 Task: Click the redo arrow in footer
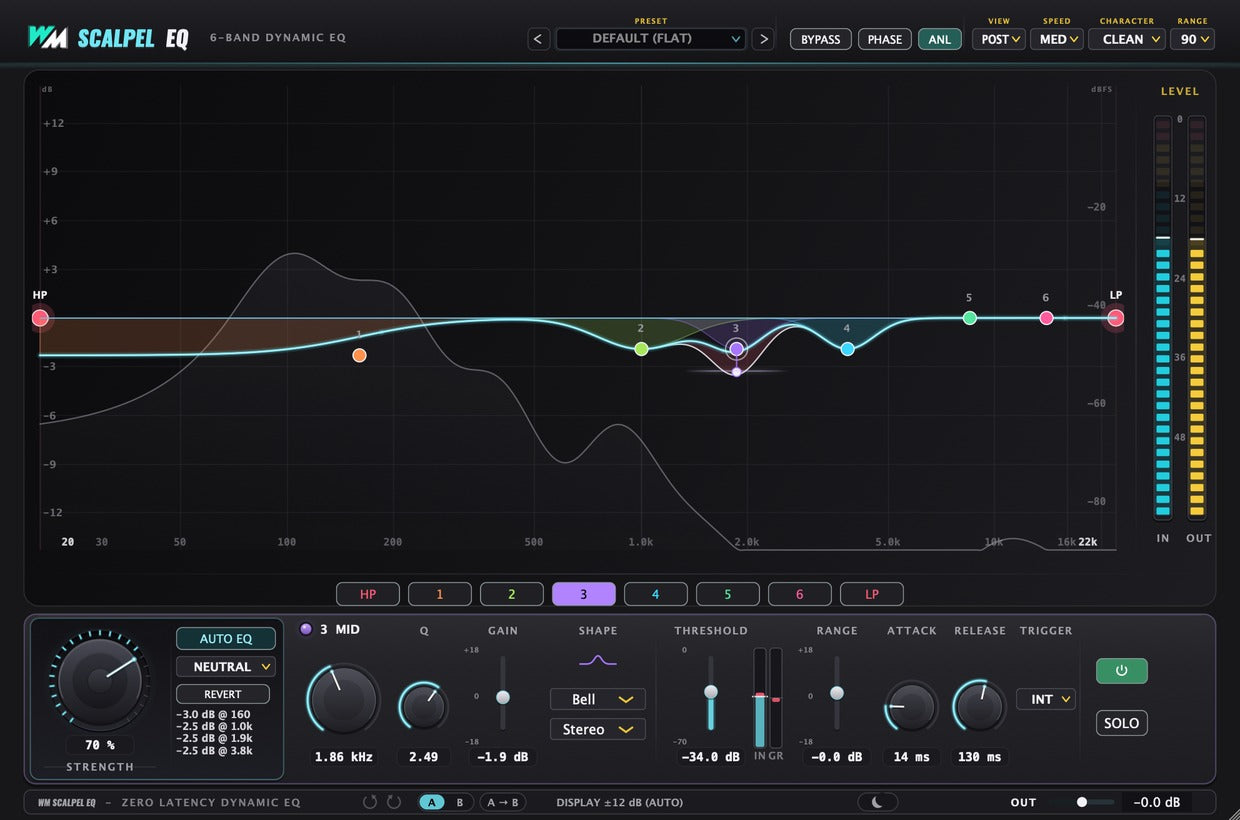pyautogui.click(x=394, y=802)
